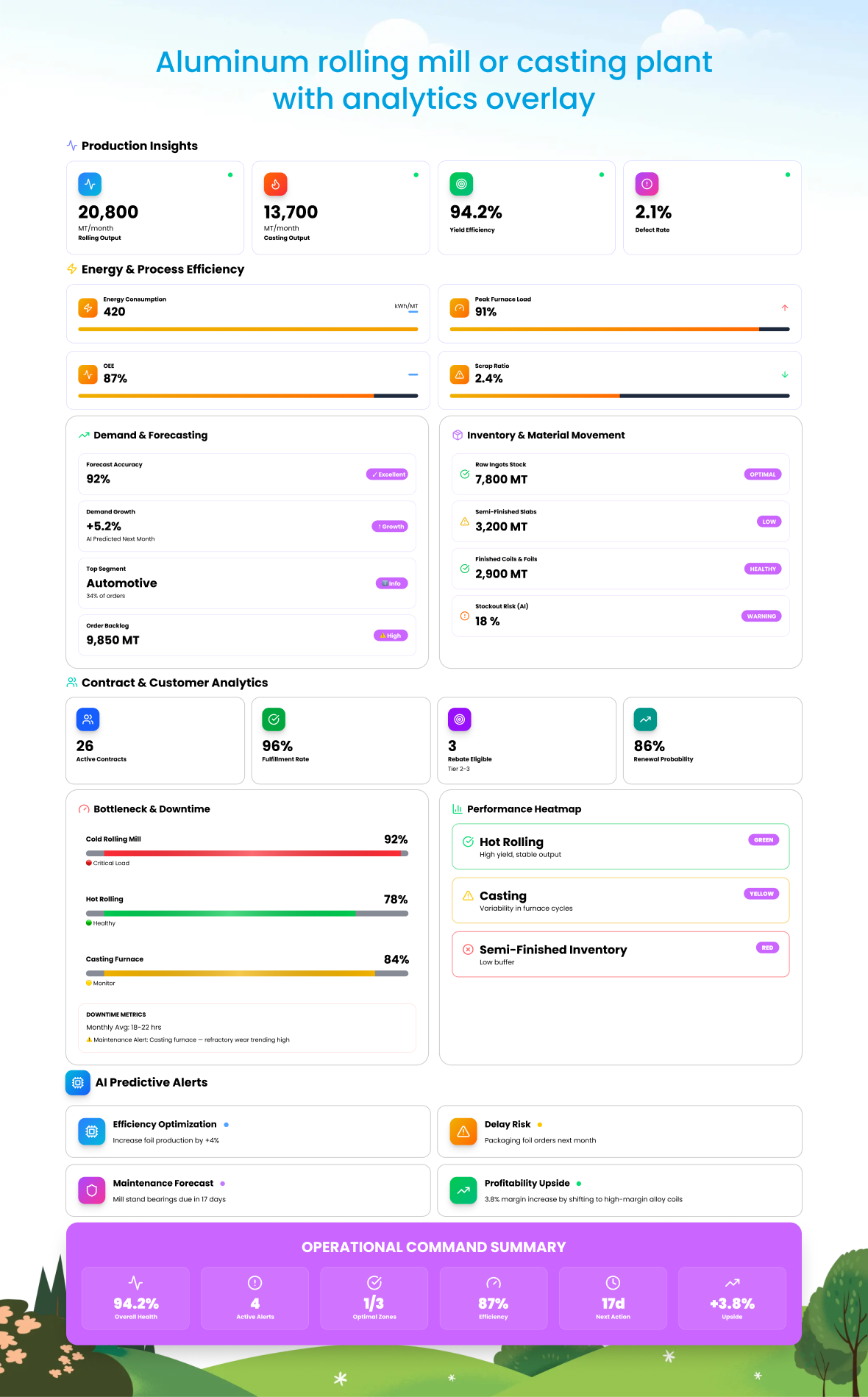
Task: Click the Profitability Upside trend icon
Action: pos(463,1190)
